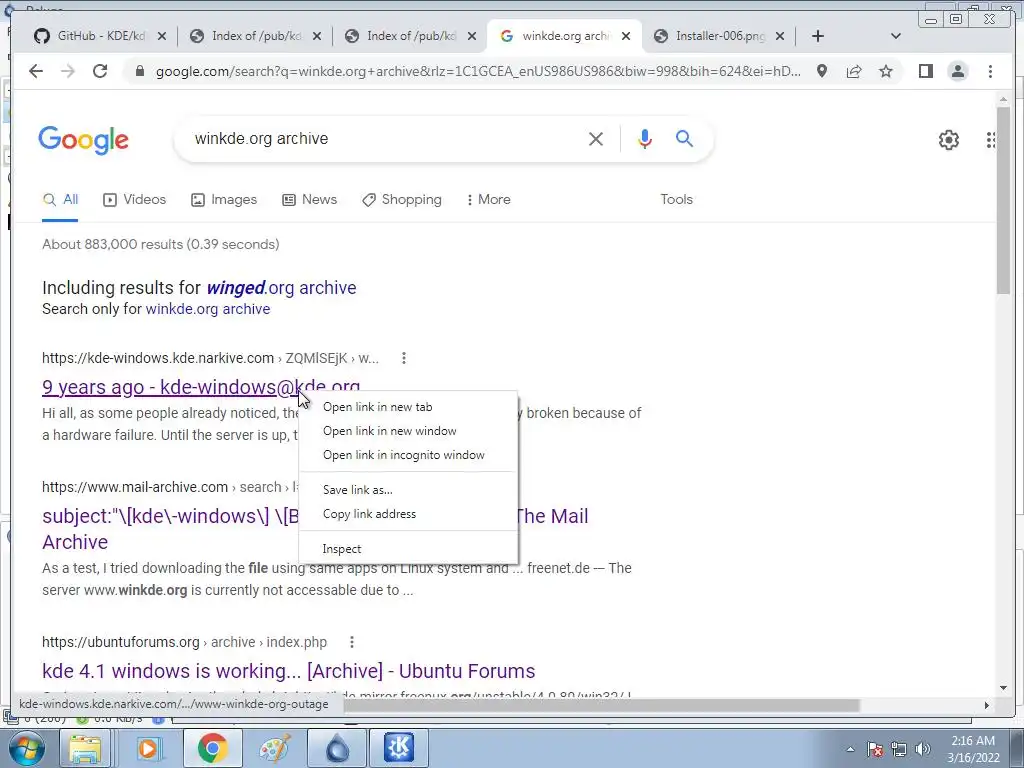1024x768 pixels.
Task: Open File Explorer from the taskbar
Action: (x=85, y=748)
